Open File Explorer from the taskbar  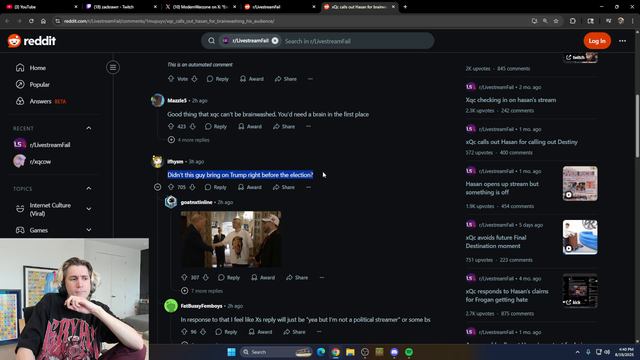click(350, 352)
